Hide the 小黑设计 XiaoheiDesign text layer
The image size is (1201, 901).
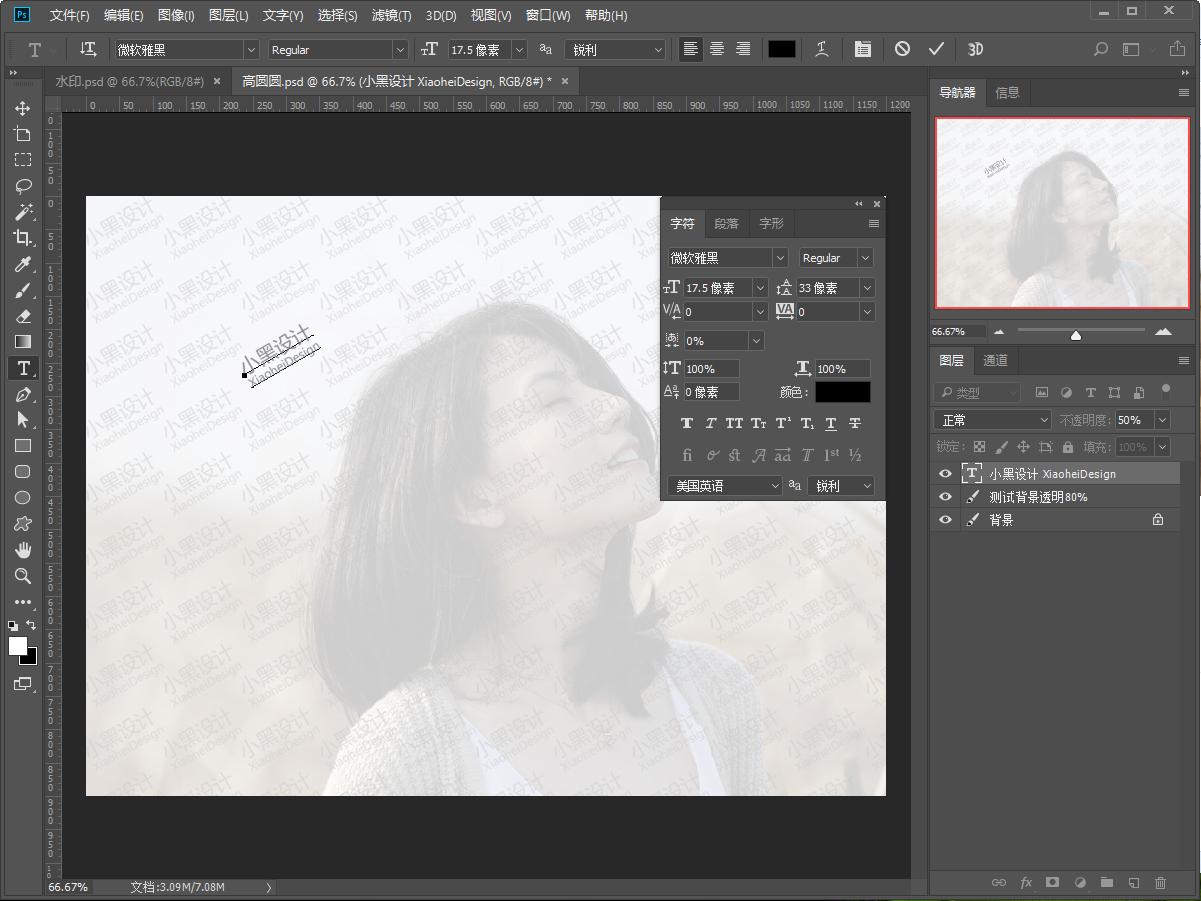tap(945, 474)
